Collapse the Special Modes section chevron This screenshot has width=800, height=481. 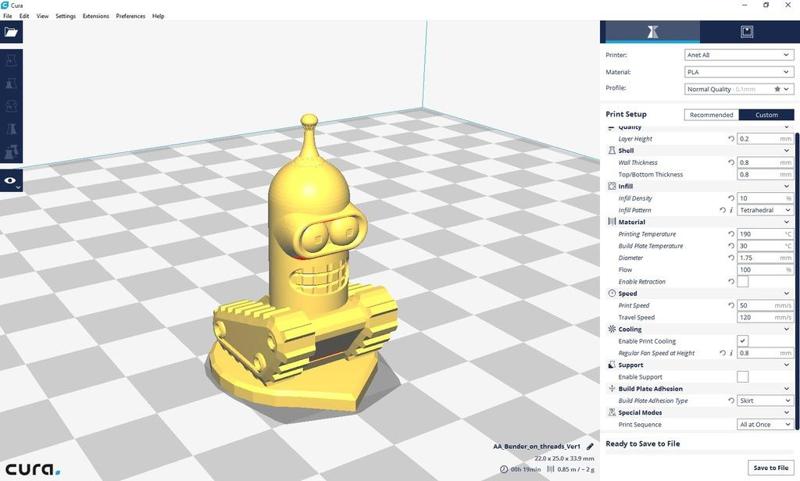point(786,412)
